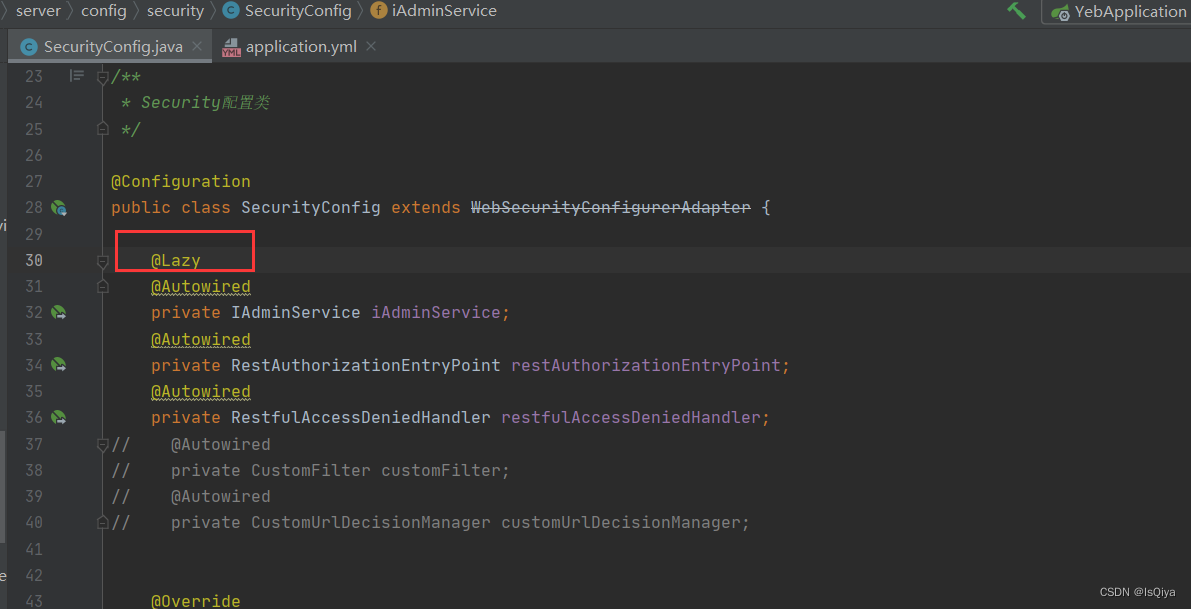Click the YML file icon in application.yml tab
1191x609 pixels.
231,45
